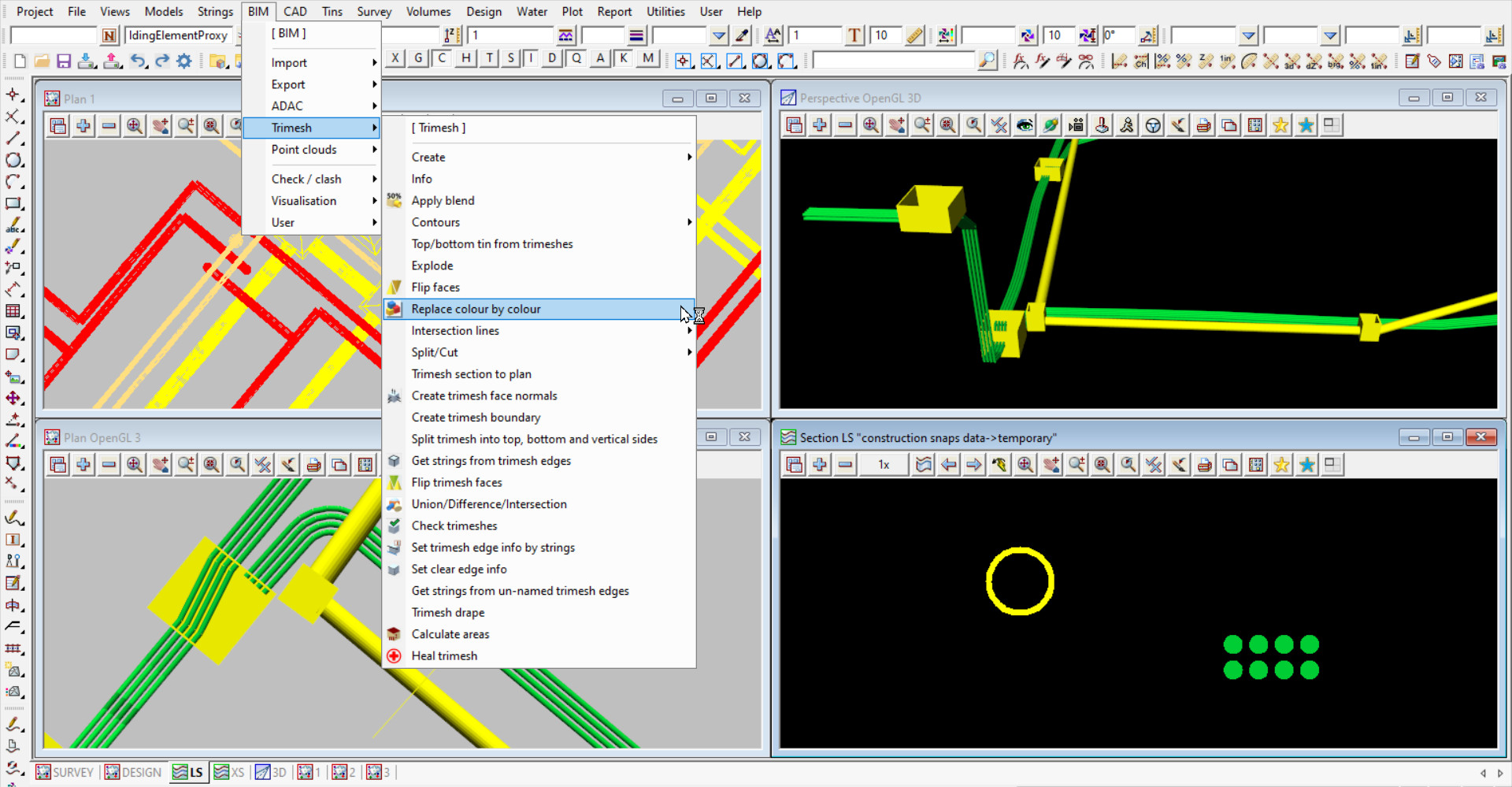Screen dimensions: 1512x787
Task: Switch to the SURVEY view tab
Action: click(x=65, y=772)
